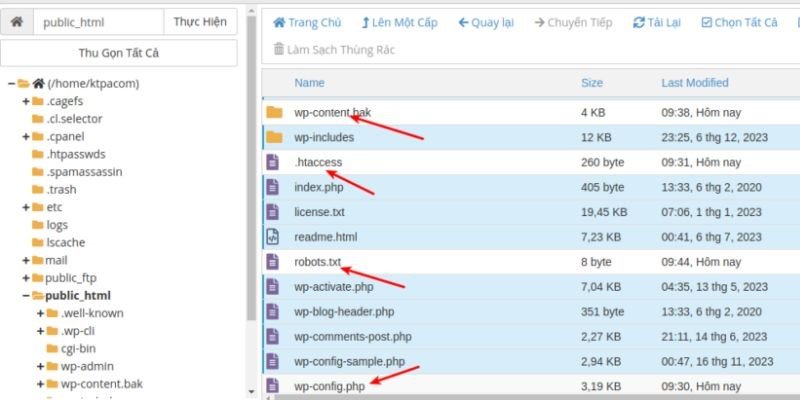Select the wp-includes file name

coord(324,137)
